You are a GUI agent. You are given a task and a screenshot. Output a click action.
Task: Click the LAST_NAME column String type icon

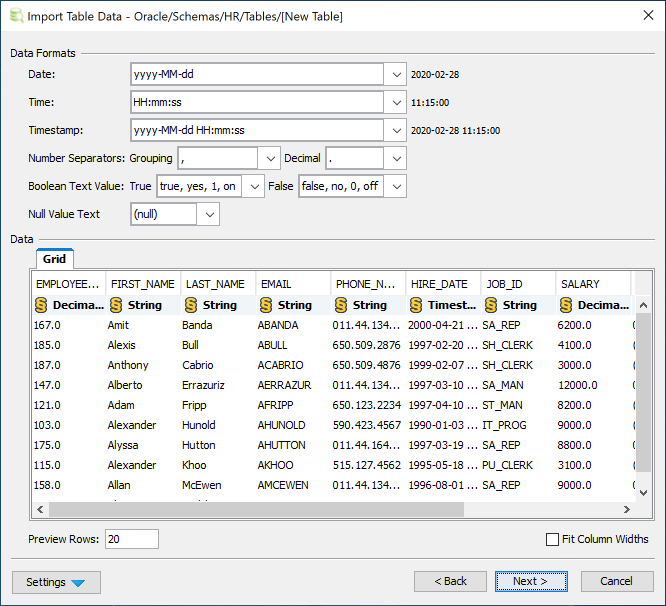(x=191, y=305)
